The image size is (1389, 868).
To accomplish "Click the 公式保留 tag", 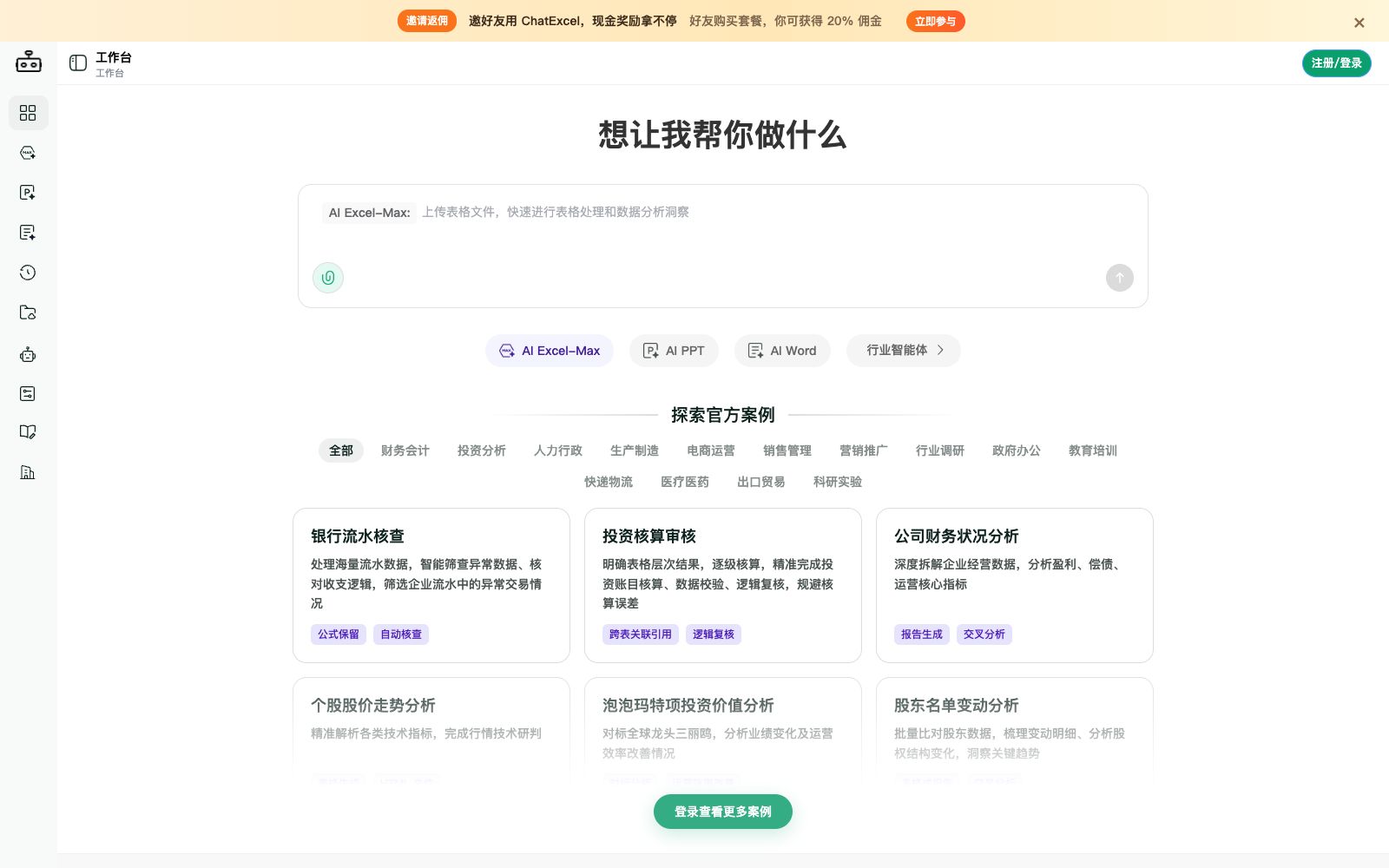I will [339, 635].
